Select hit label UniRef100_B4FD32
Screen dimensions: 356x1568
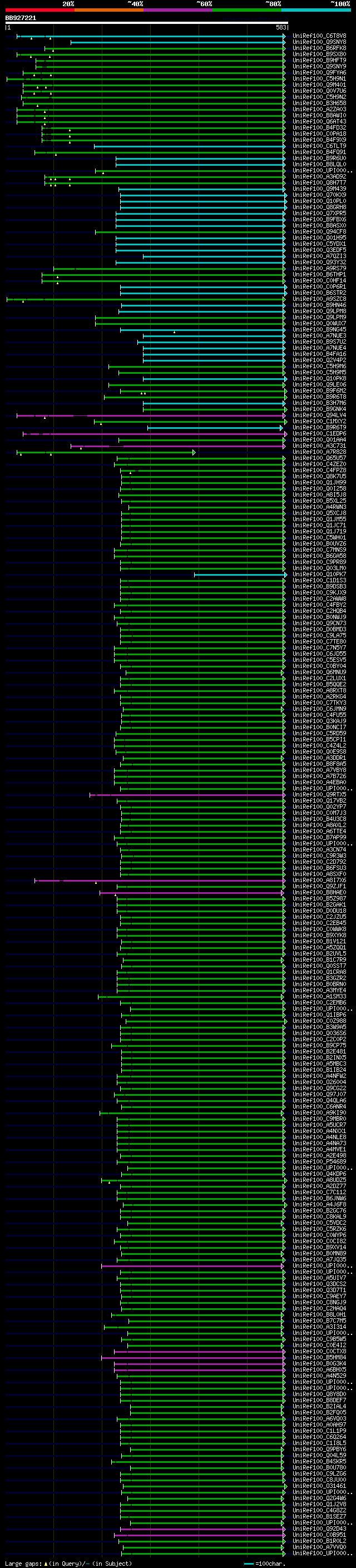pos(319,128)
